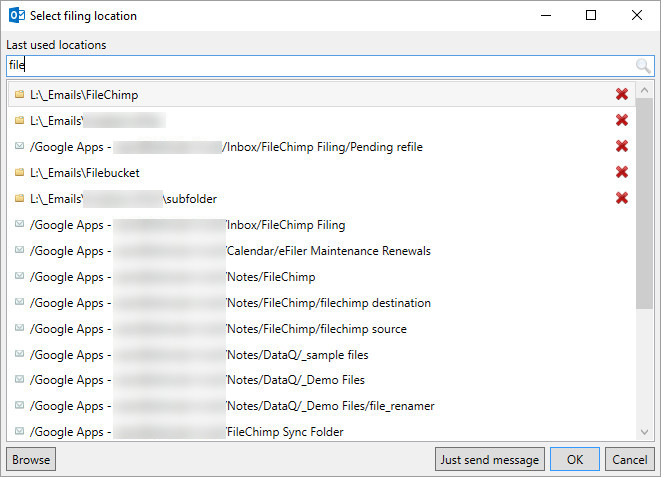Click the mail icon beside Pending refile
This screenshot has height=477, width=661.
point(19,146)
